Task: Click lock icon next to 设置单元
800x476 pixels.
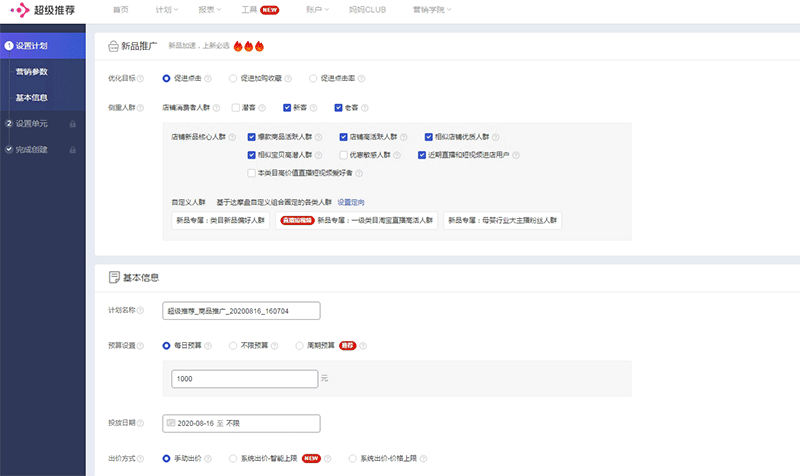Action: [72, 124]
